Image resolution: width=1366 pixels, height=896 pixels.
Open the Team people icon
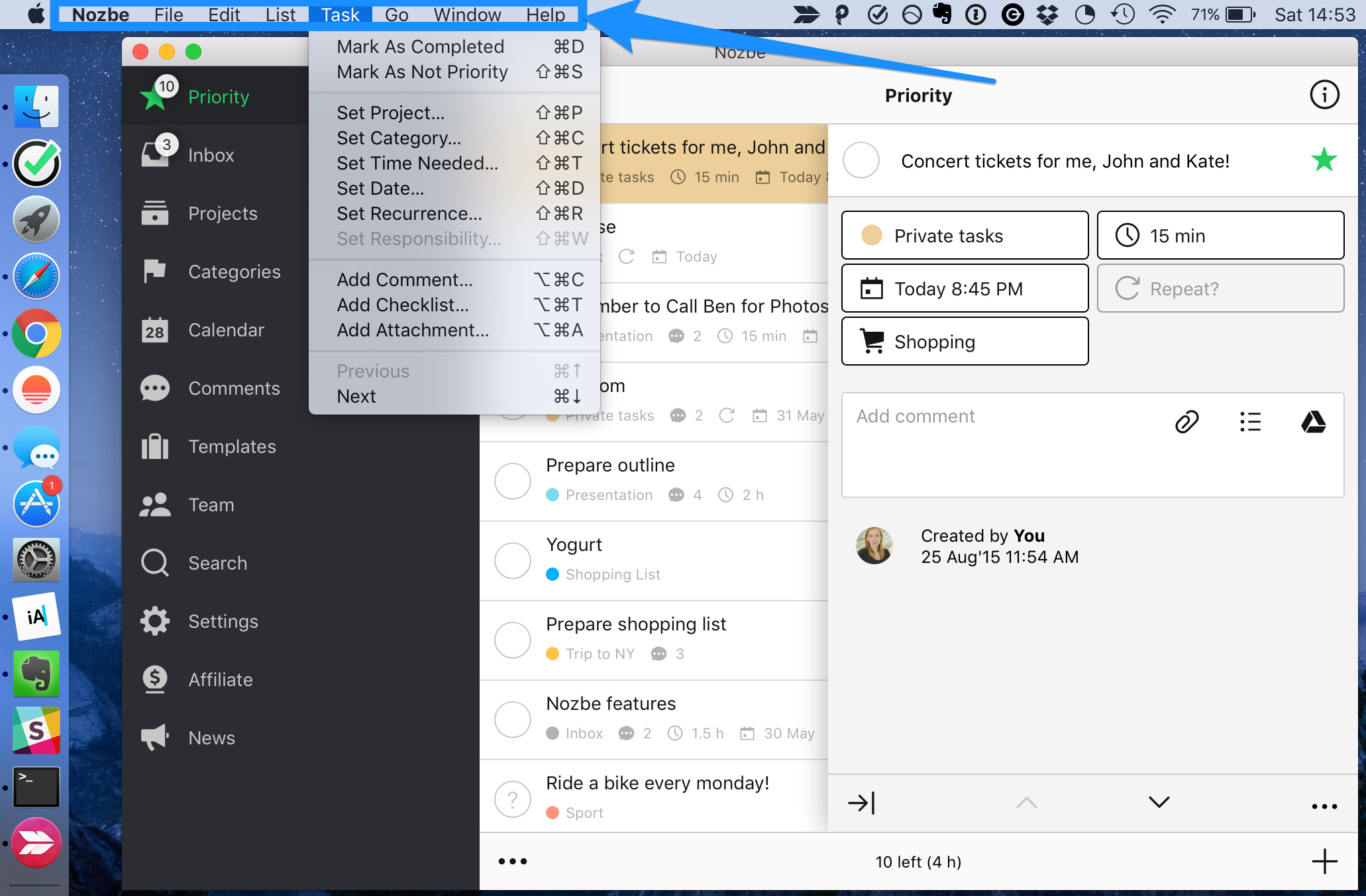click(155, 505)
